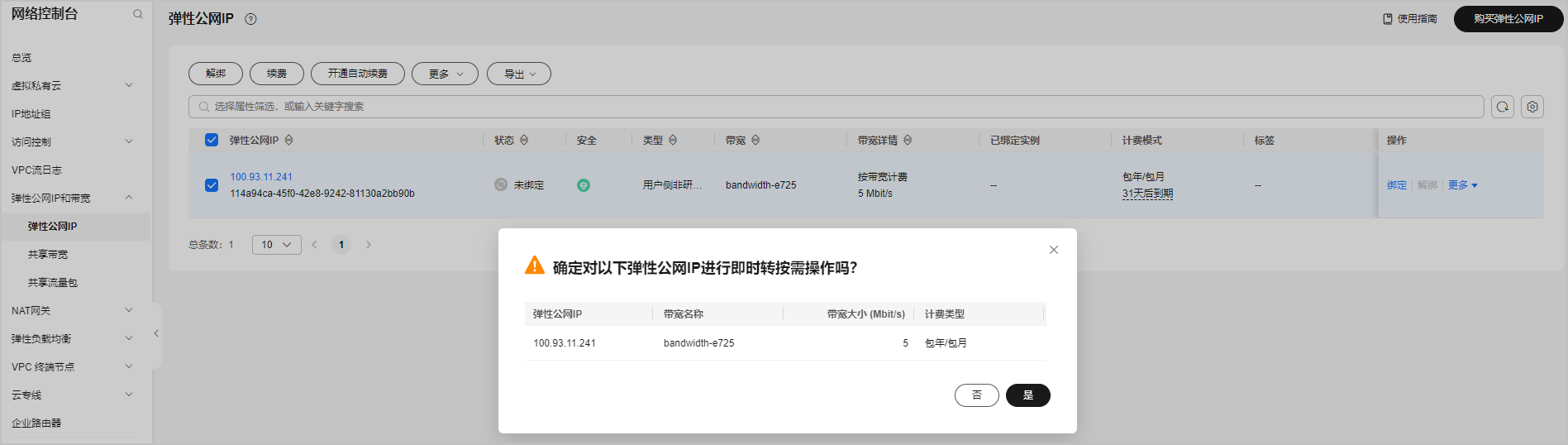Sort by 状态 column sort icon
This screenshot has height=445, width=1568.
coord(524,141)
